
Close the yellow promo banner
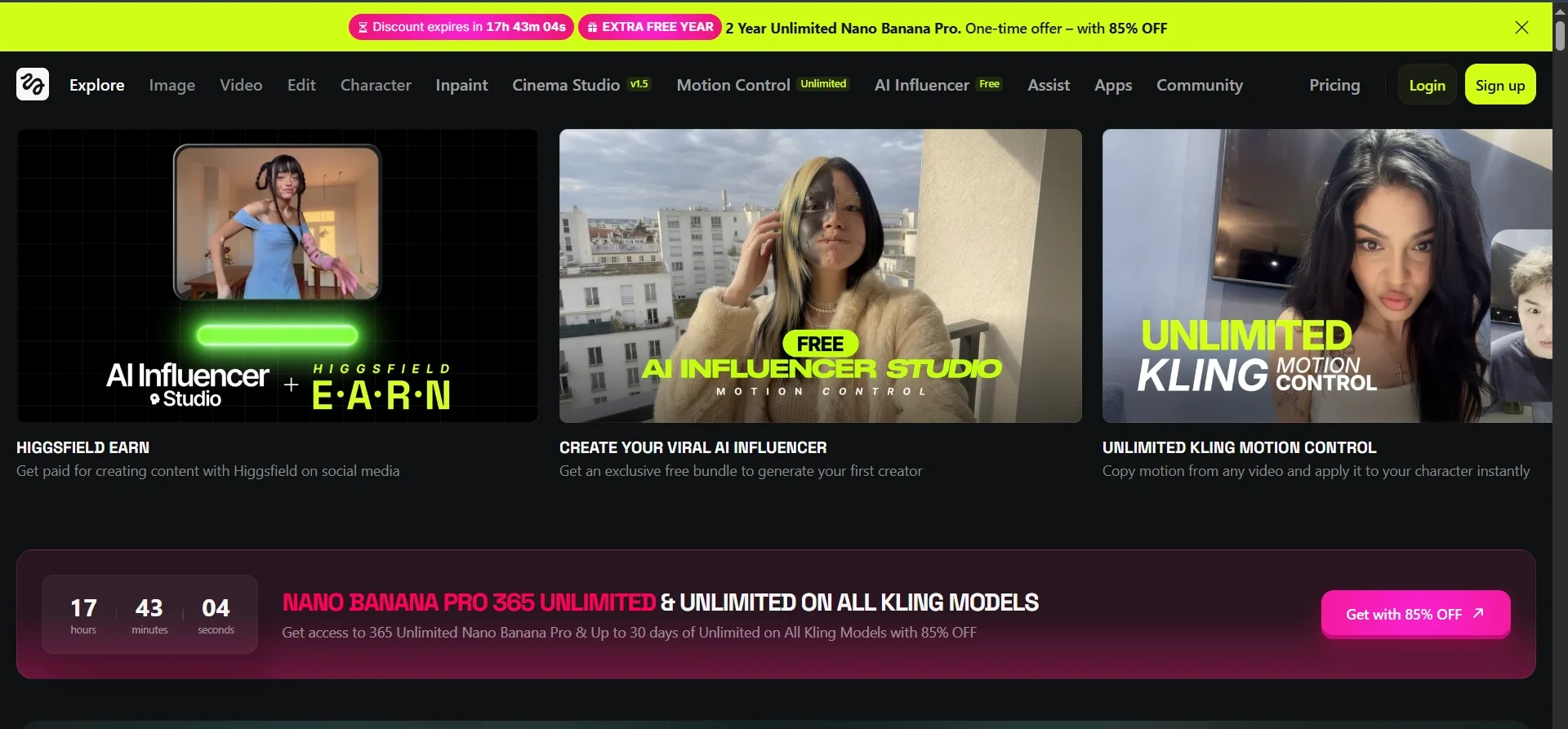[x=1521, y=28]
